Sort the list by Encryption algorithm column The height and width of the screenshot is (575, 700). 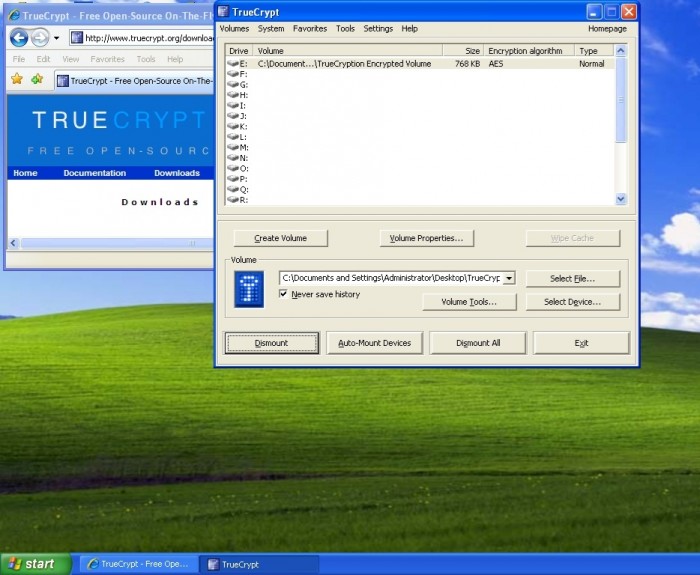pyautogui.click(x=528, y=50)
